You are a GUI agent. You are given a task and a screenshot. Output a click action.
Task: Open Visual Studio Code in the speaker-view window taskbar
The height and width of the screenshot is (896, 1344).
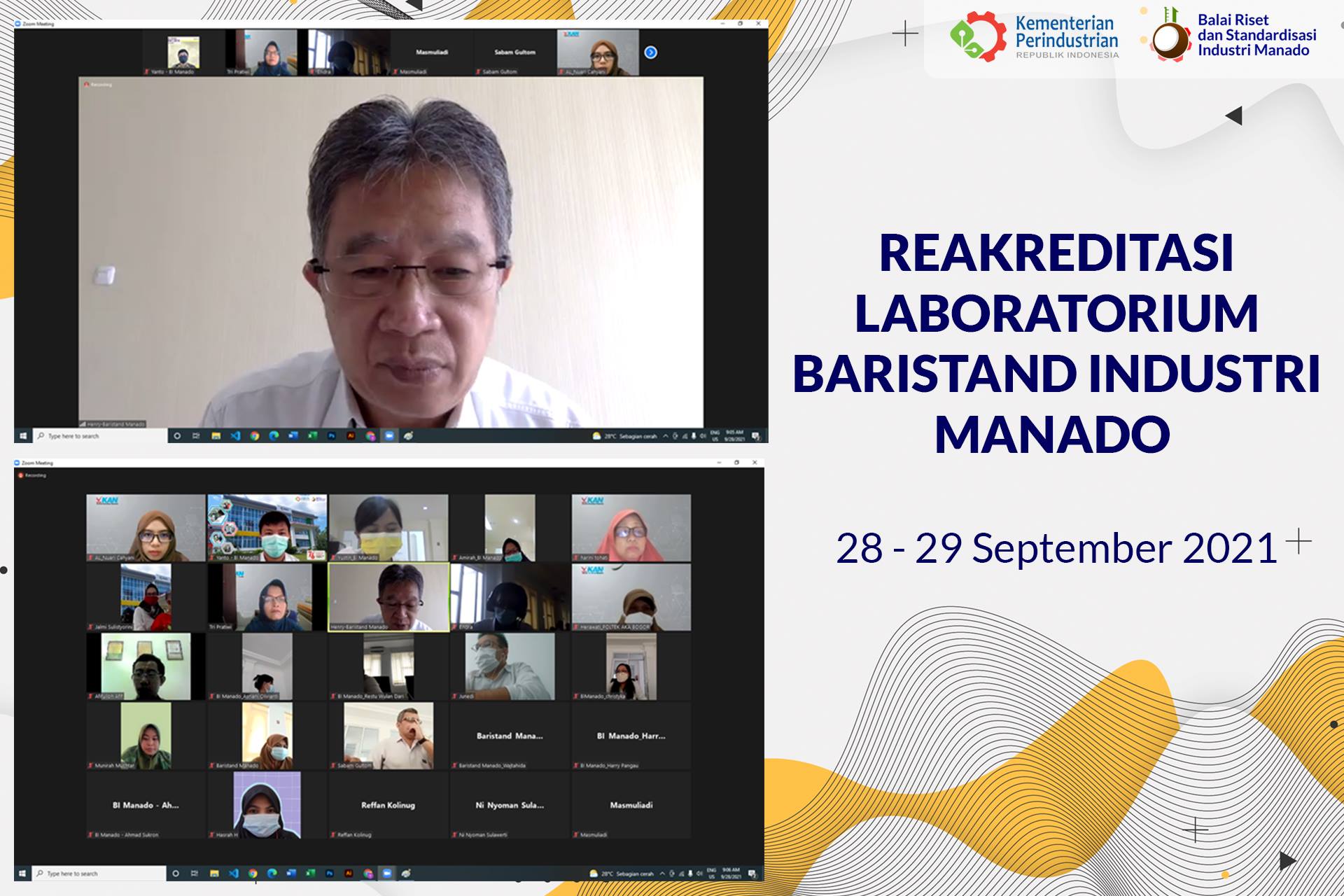coord(235,435)
